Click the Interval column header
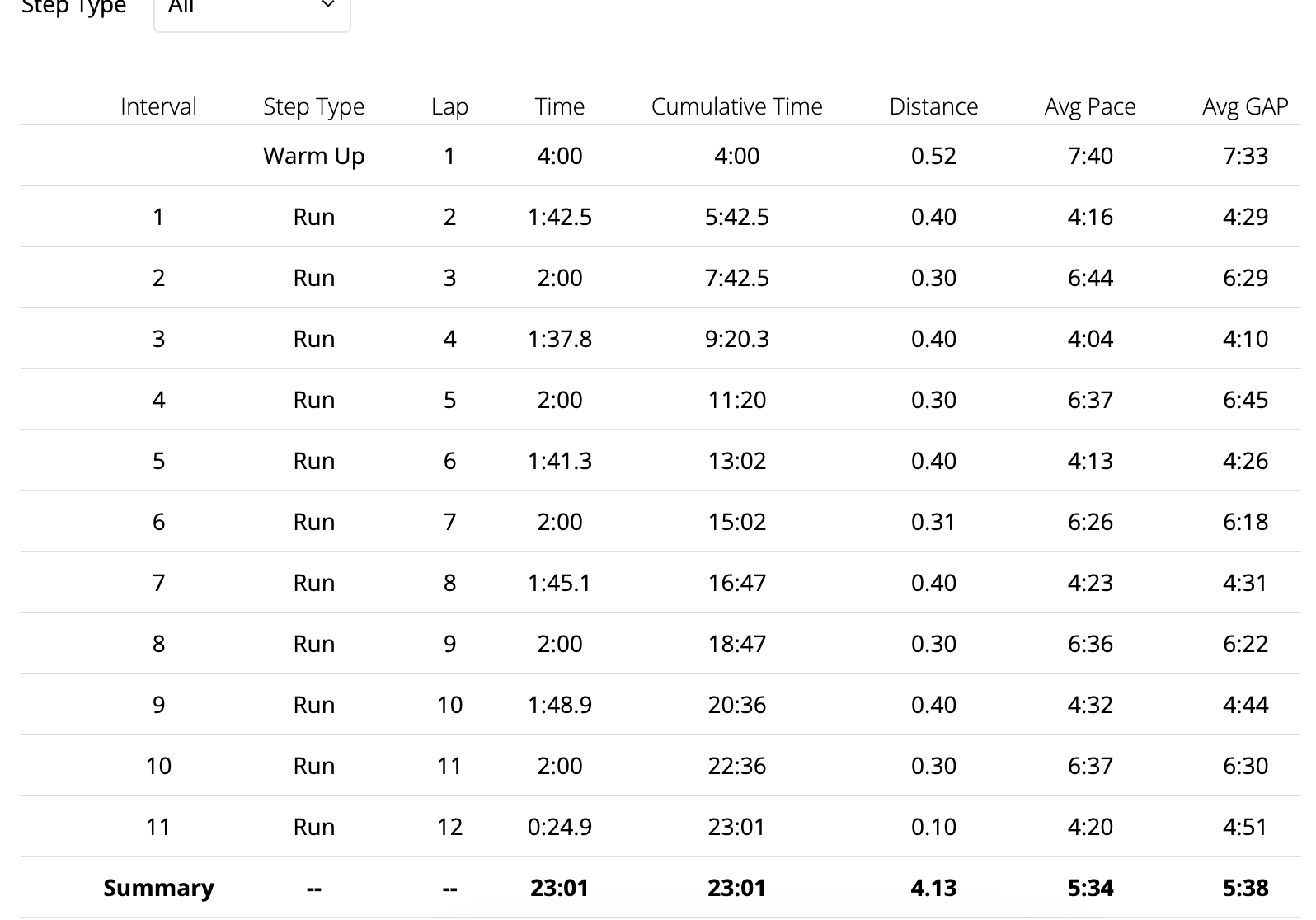 click(x=158, y=106)
